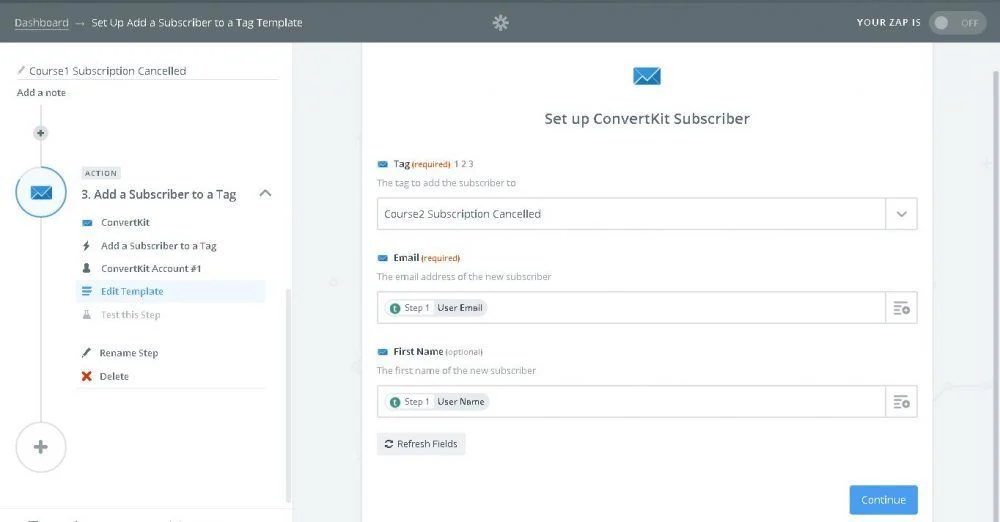
Task: Click the Email field with User Email
Action: [x=632, y=308]
